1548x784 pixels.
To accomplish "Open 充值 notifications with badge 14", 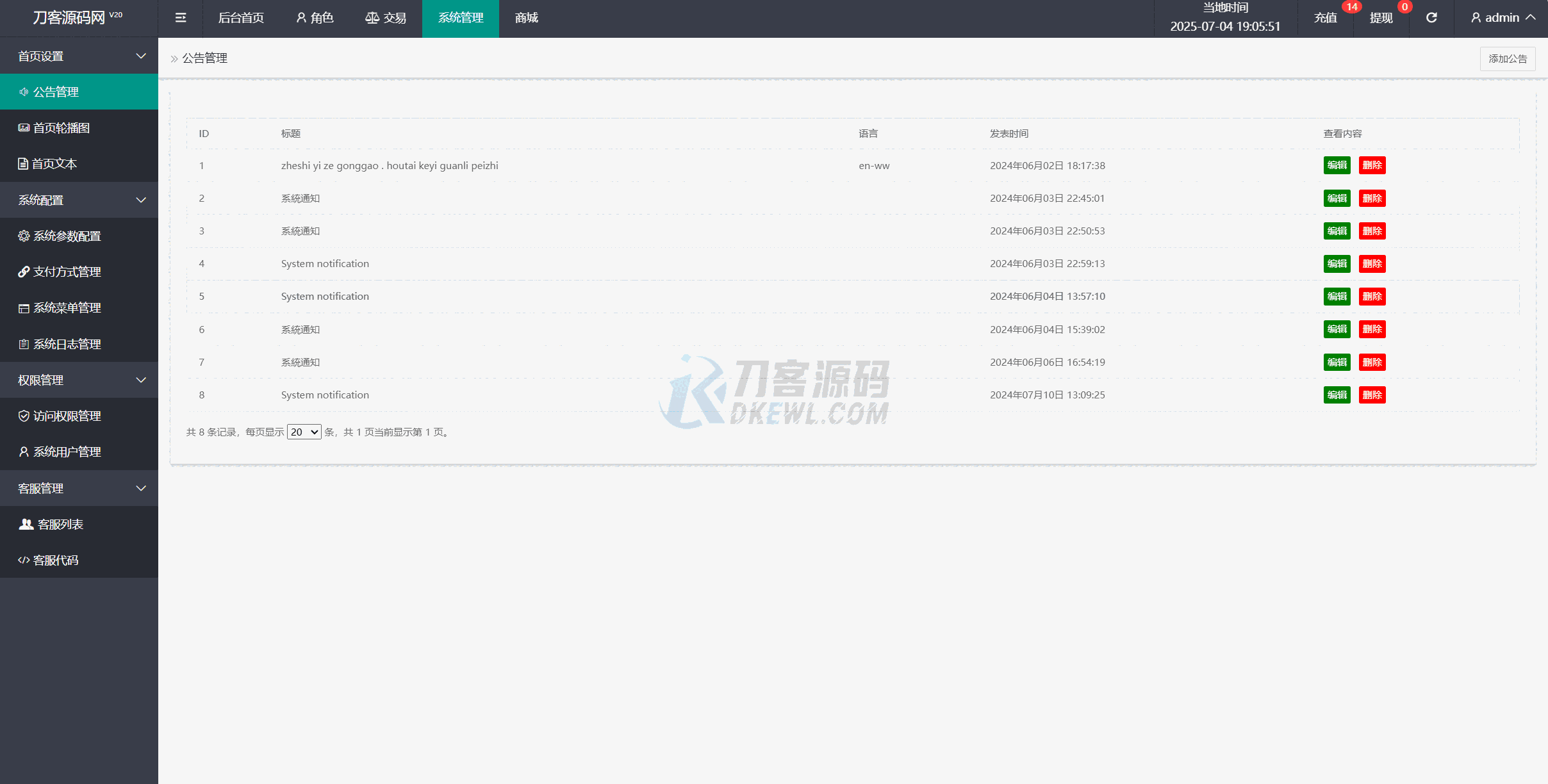I will 1326,18.
